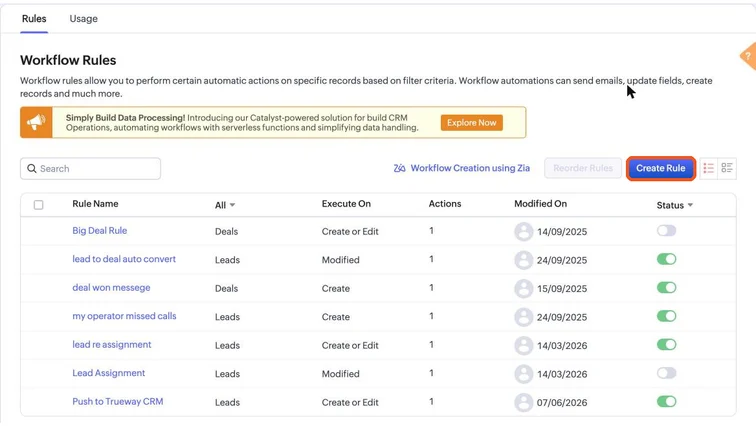Image resolution: width=756 pixels, height=426 pixels.
Task: Click the Rule Name column header
Action: [95, 204]
